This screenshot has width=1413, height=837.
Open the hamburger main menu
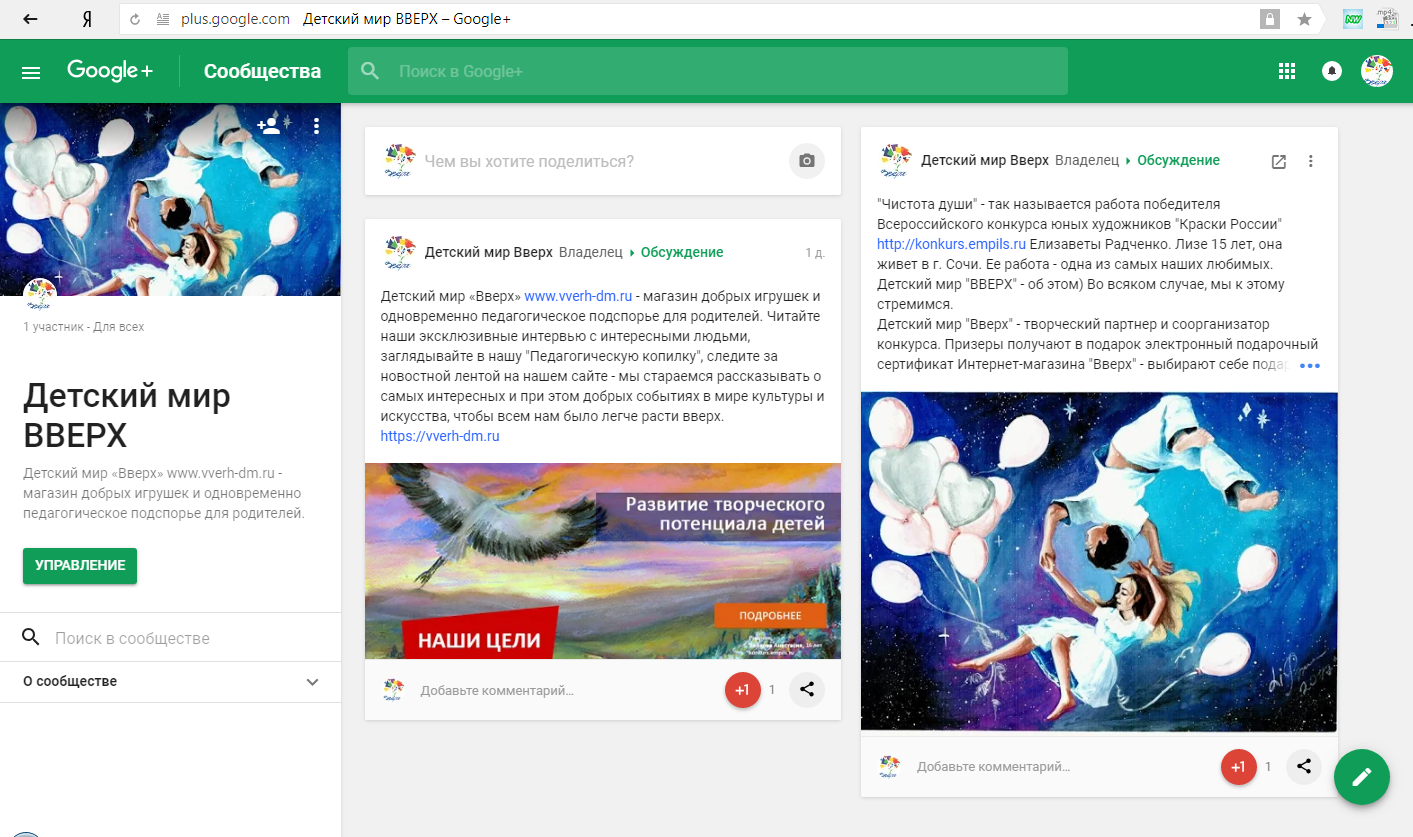[31, 72]
